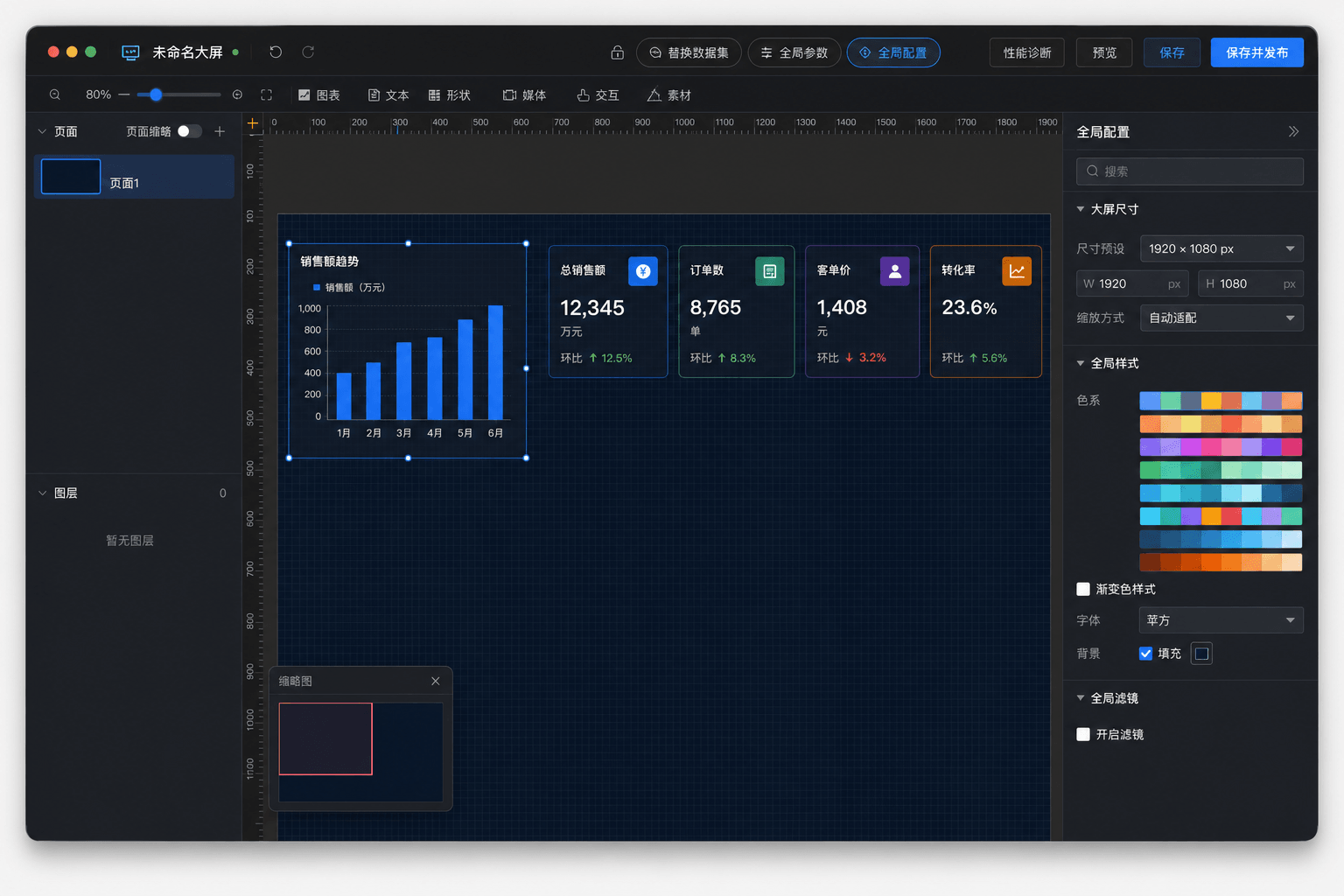Collapse the 图层 section chevron
The height and width of the screenshot is (896, 1344).
pyautogui.click(x=42, y=493)
